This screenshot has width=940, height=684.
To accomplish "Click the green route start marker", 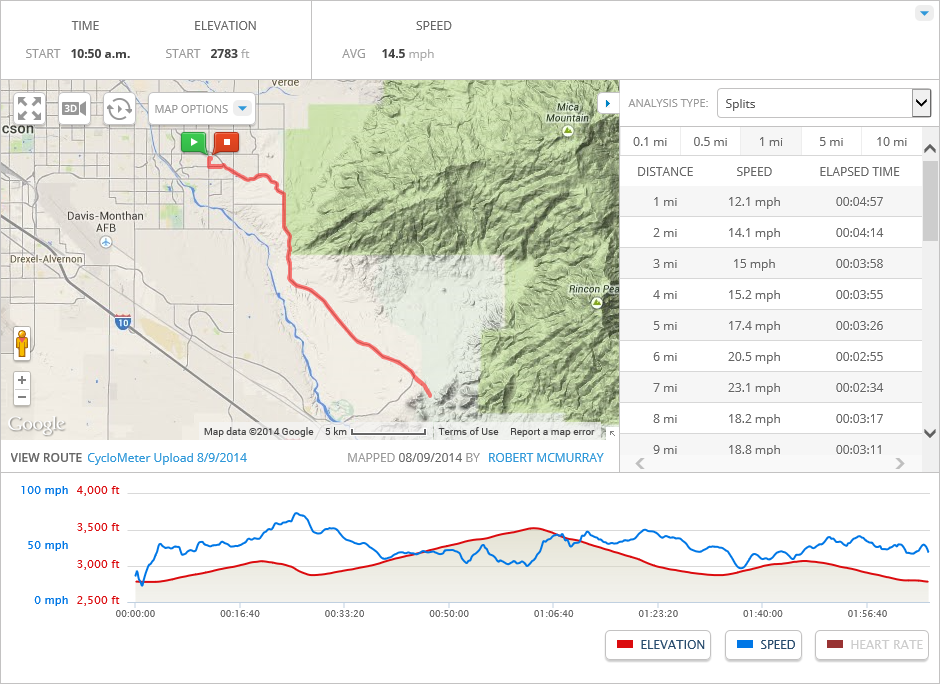I will point(194,142).
